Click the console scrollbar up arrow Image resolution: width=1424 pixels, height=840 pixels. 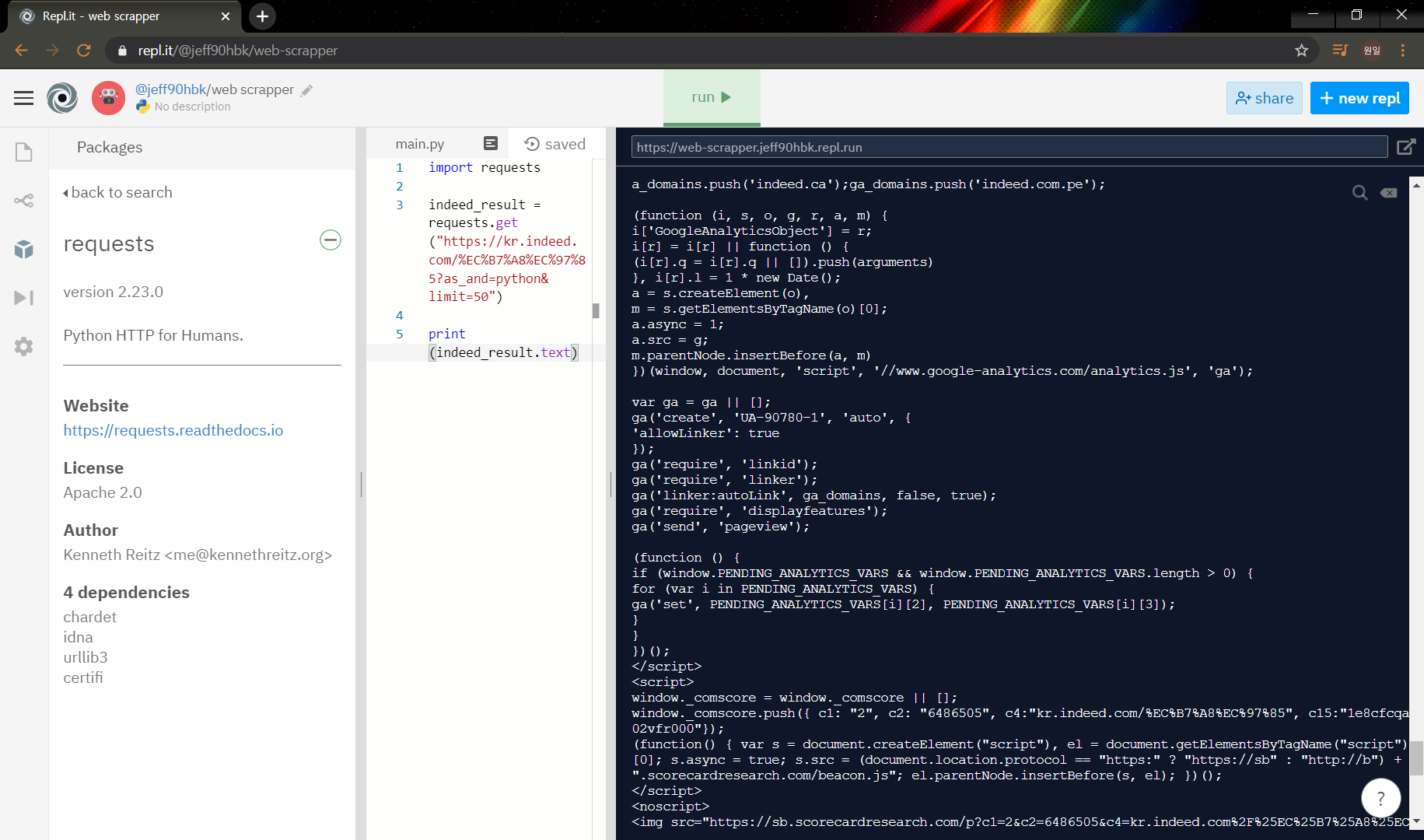(1417, 186)
